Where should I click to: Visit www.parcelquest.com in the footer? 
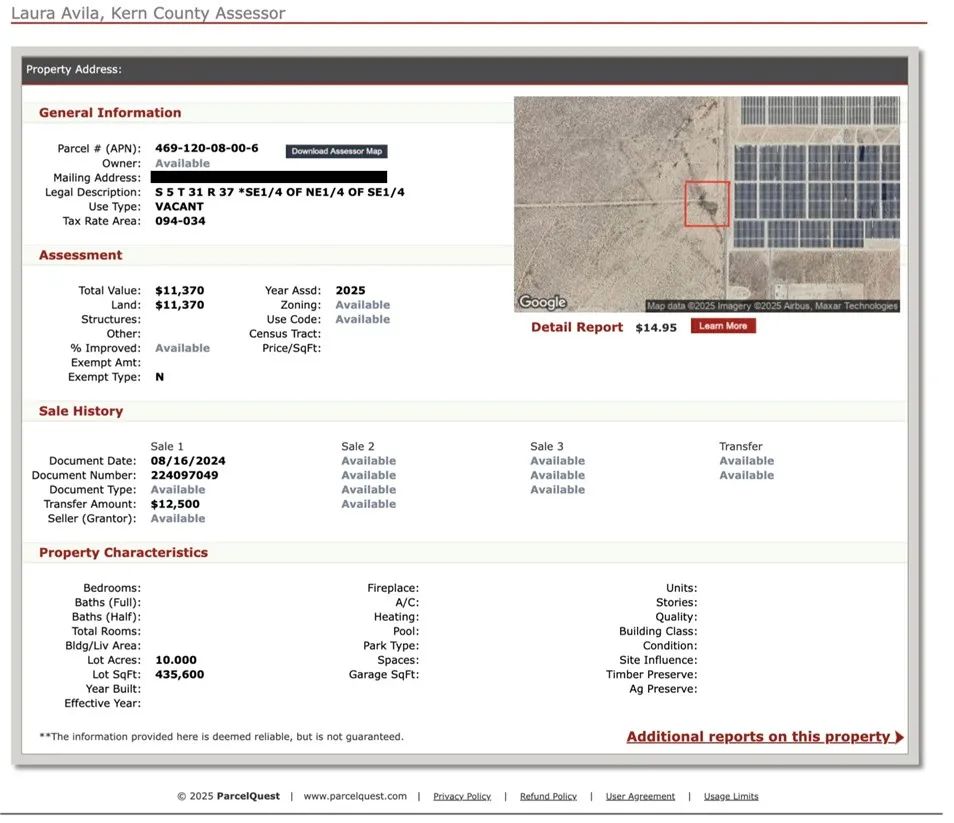pyautogui.click(x=355, y=797)
